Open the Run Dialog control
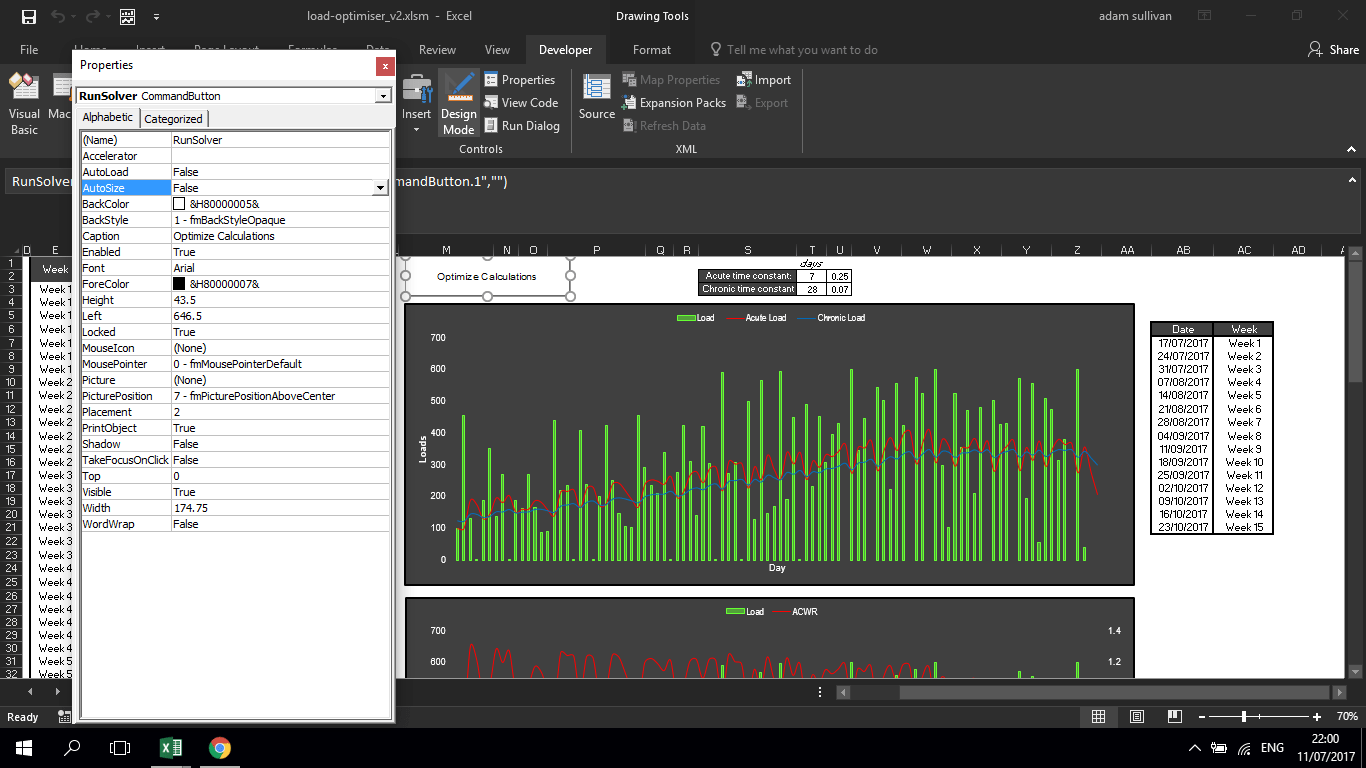This screenshot has width=1366, height=768. coord(523,125)
